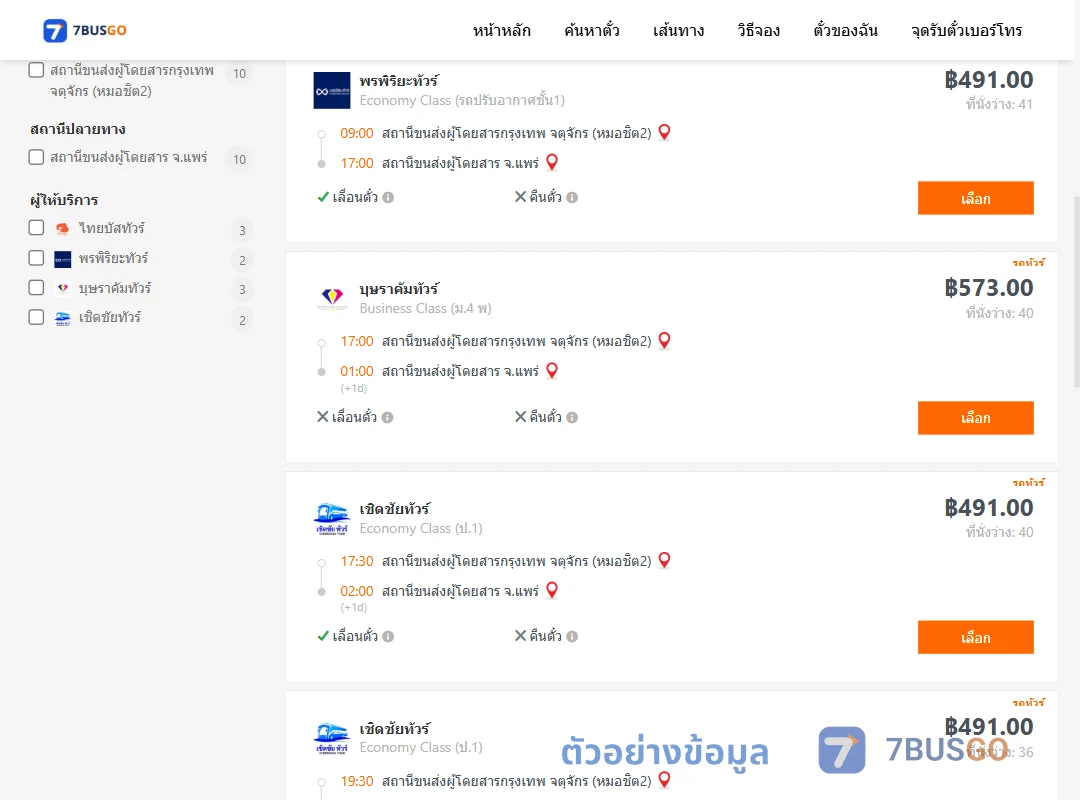
Task: Open the map pin for the 17:00 หมอชิต2 departure
Action: tap(665, 340)
